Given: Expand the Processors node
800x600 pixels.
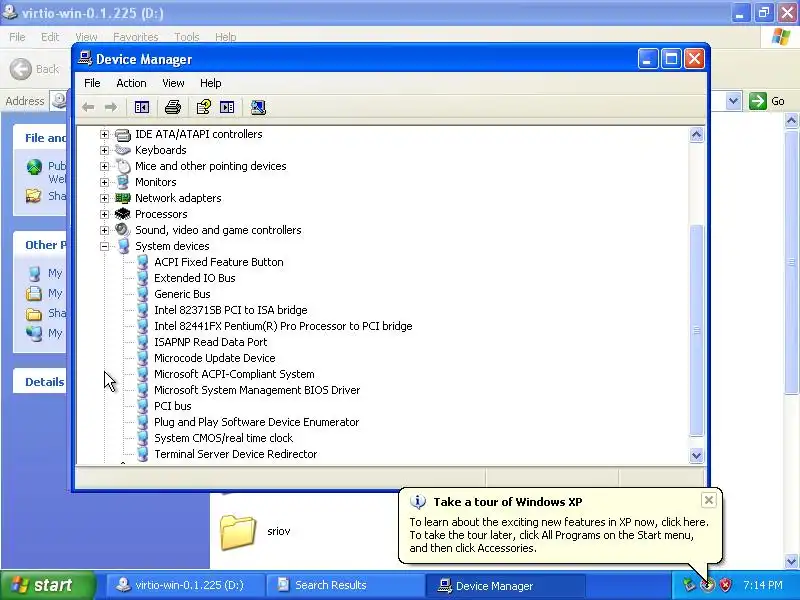Looking at the screenshot, I should click(105, 214).
